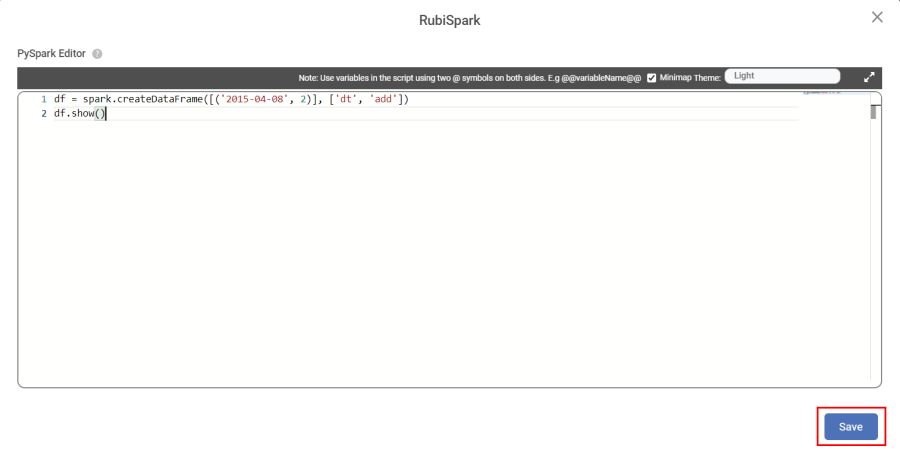Close the RubiSpark dialog
The width and height of the screenshot is (900, 449).
click(x=877, y=17)
